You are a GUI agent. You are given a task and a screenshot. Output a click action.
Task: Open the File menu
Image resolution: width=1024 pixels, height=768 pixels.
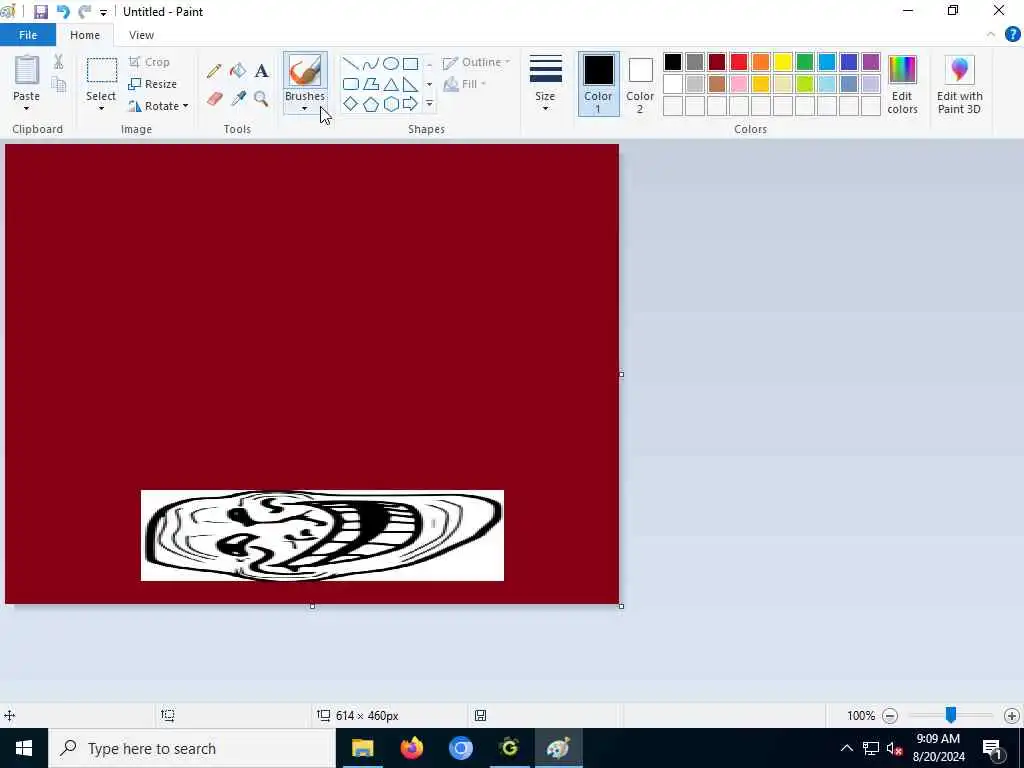coord(28,35)
